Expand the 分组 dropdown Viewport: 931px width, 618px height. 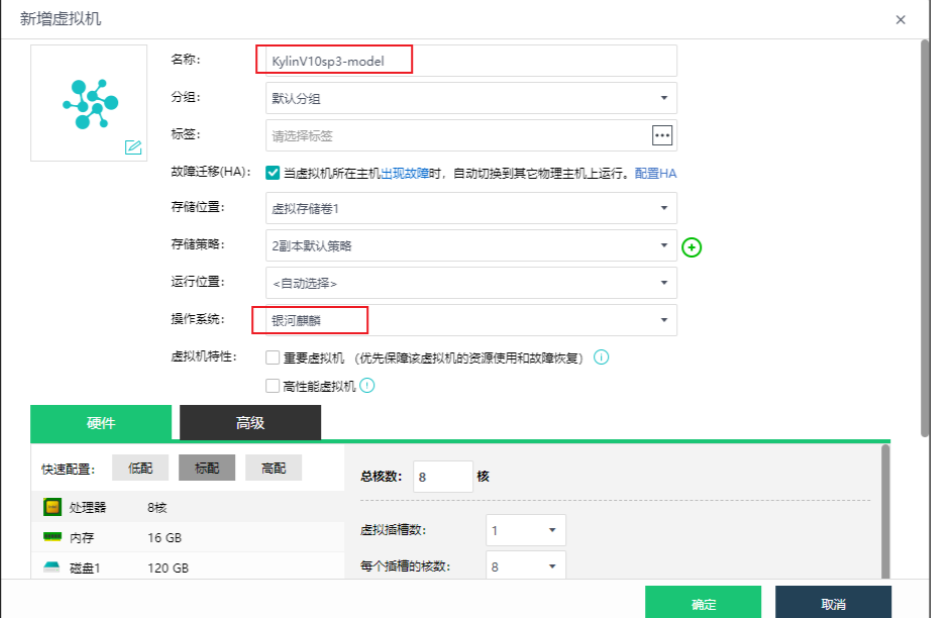(466, 98)
